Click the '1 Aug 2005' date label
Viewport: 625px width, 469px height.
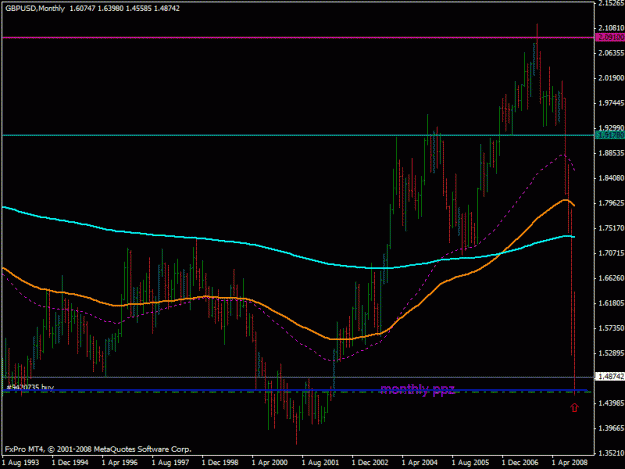[x=470, y=462]
